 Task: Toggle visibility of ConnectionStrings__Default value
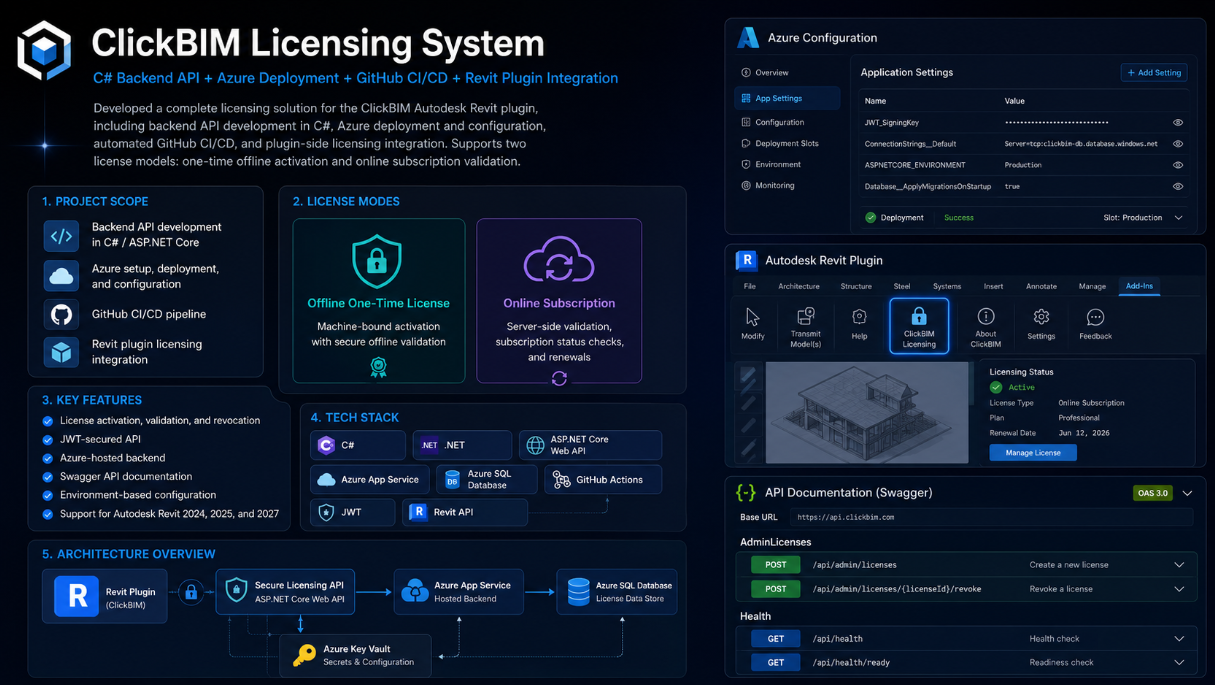click(1178, 144)
